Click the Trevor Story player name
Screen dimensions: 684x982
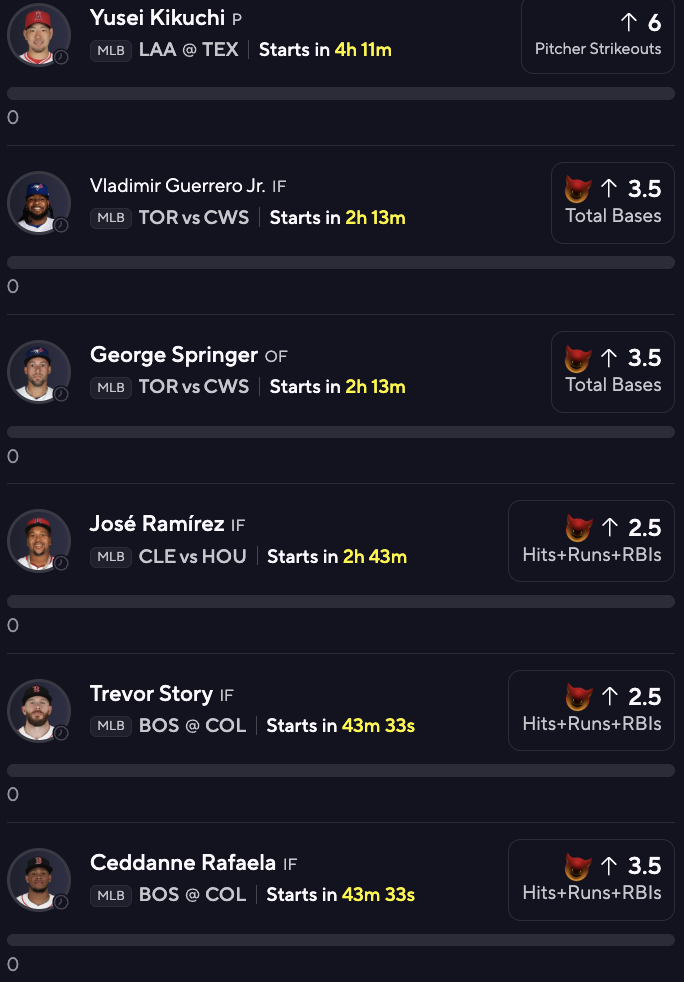coord(152,694)
